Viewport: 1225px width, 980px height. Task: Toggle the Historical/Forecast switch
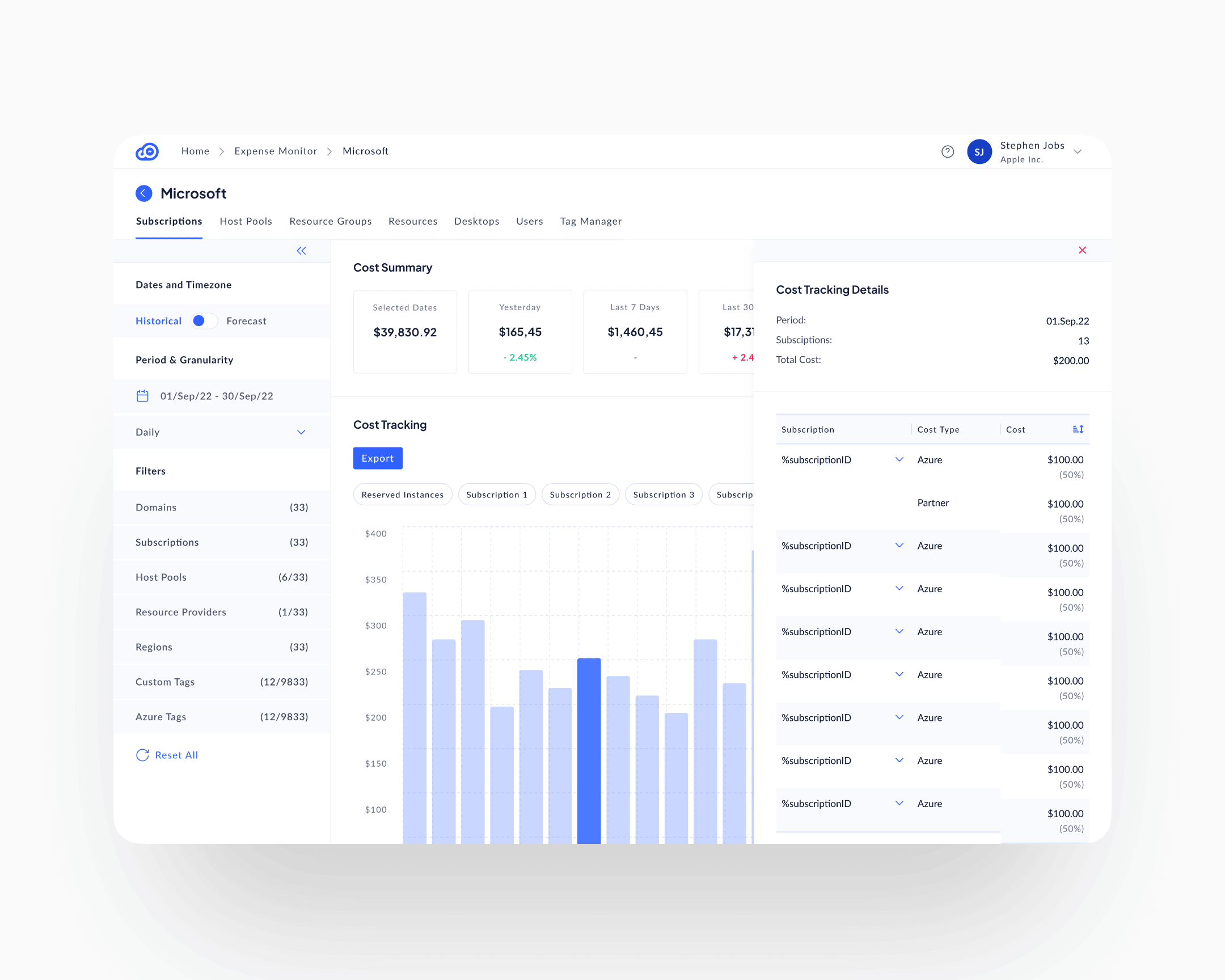(x=204, y=321)
